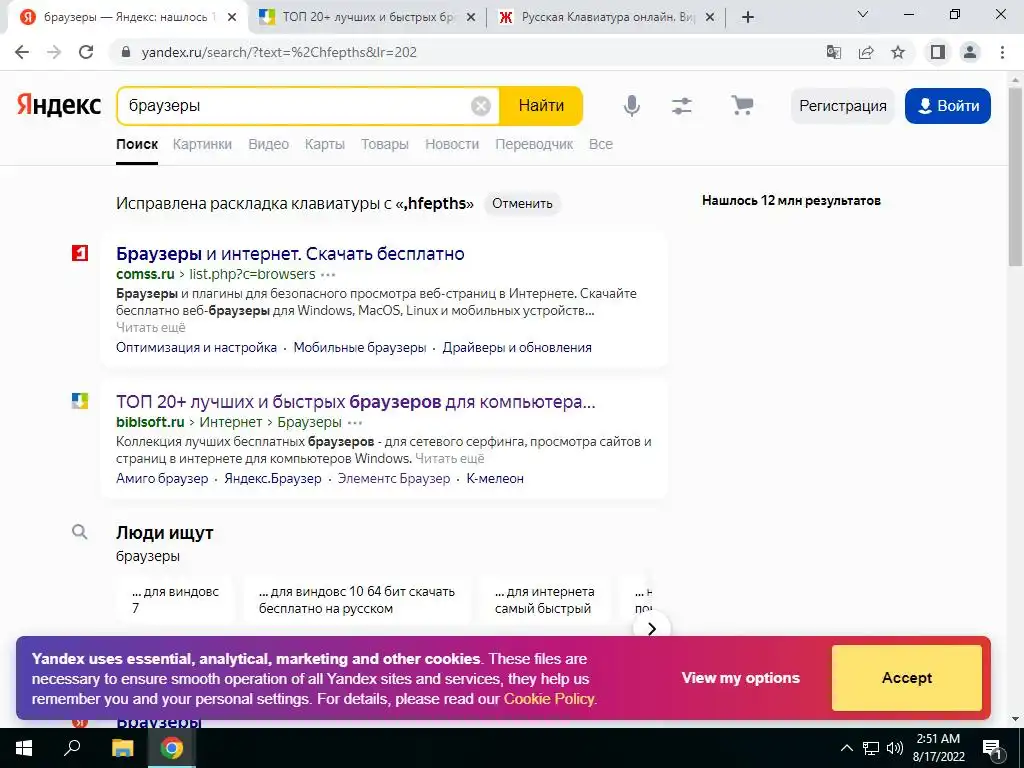The height and width of the screenshot is (768, 1024).
Task: Open the translate page icon
Action: (x=833, y=52)
